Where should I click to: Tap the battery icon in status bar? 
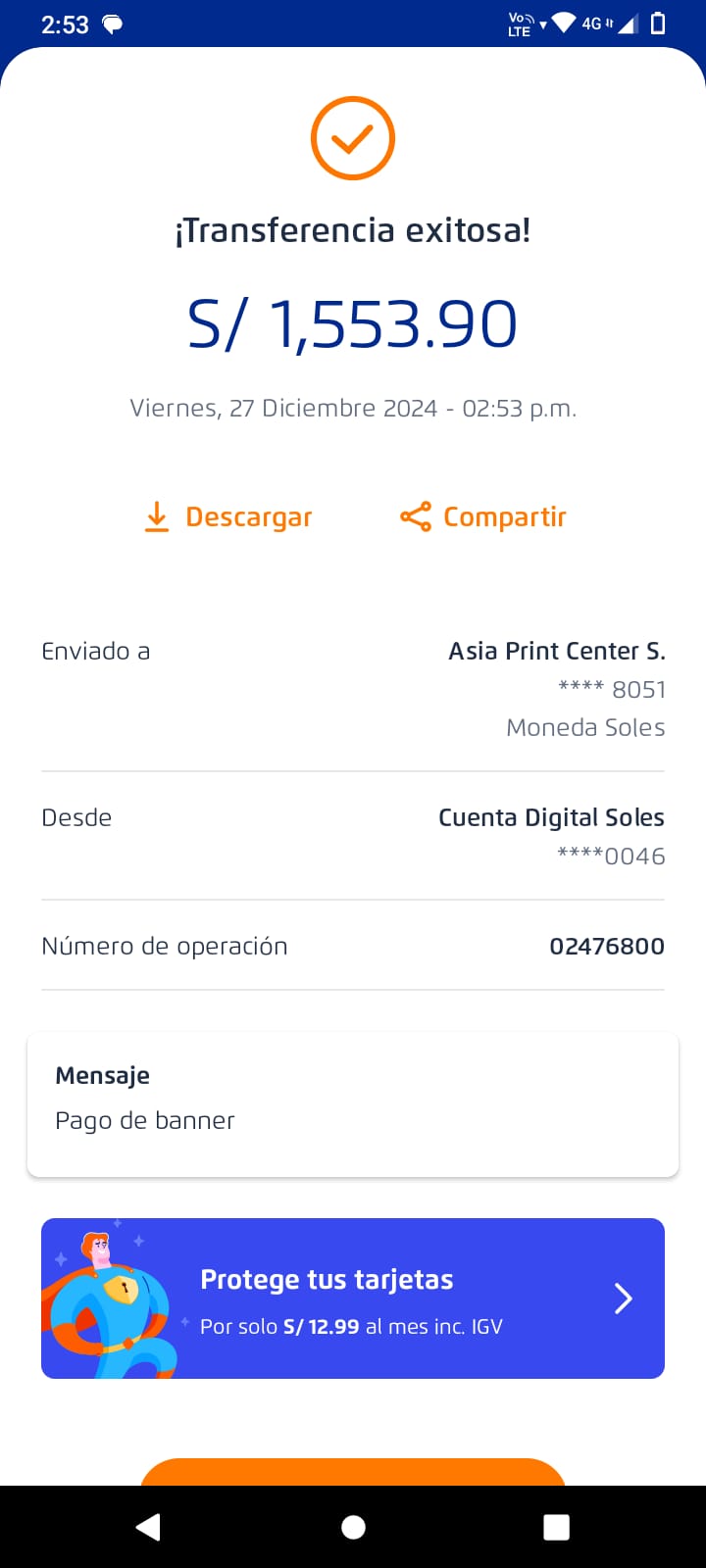tap(658, 24)
